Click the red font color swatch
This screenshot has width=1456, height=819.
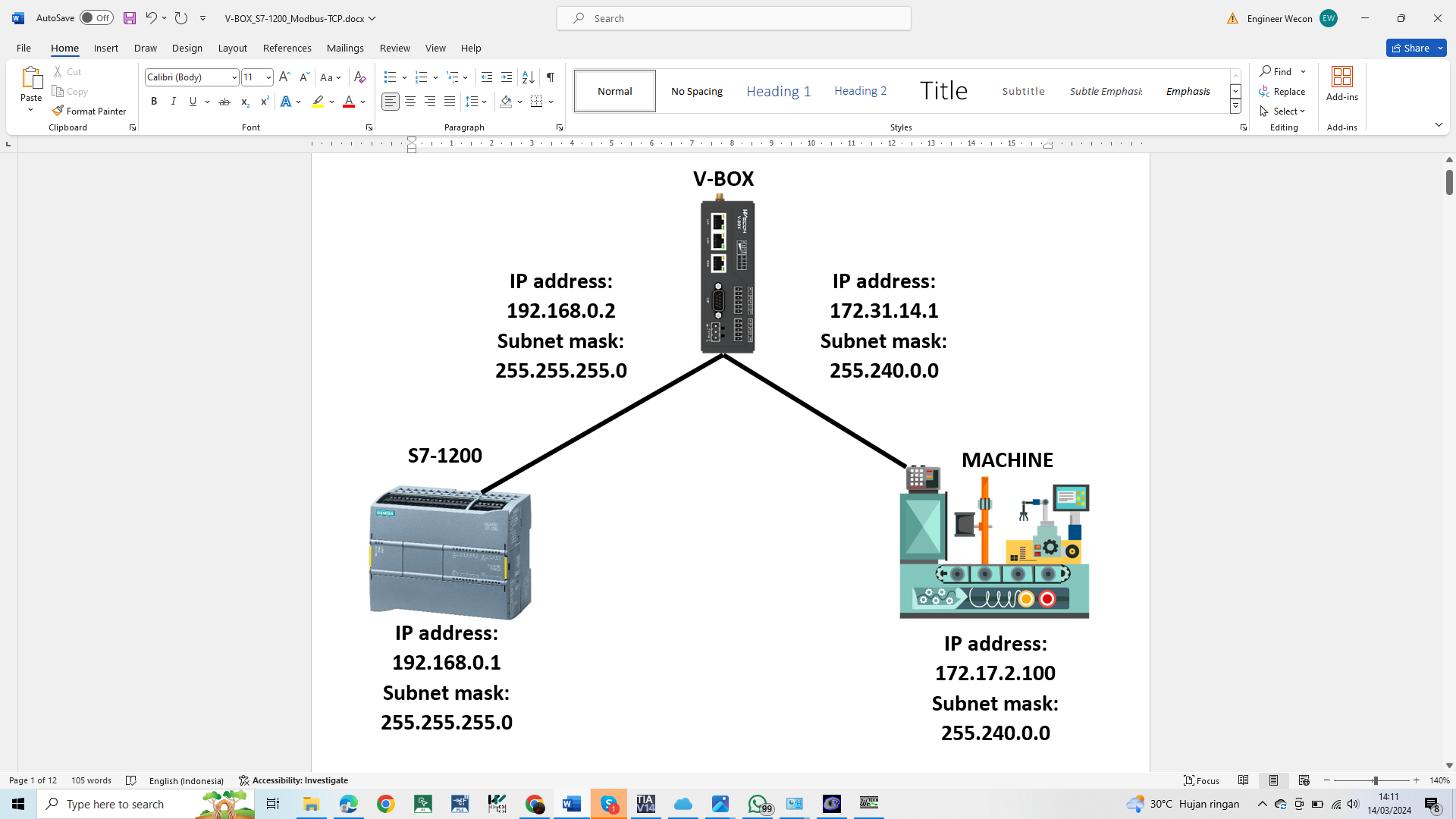coord(349,102)
